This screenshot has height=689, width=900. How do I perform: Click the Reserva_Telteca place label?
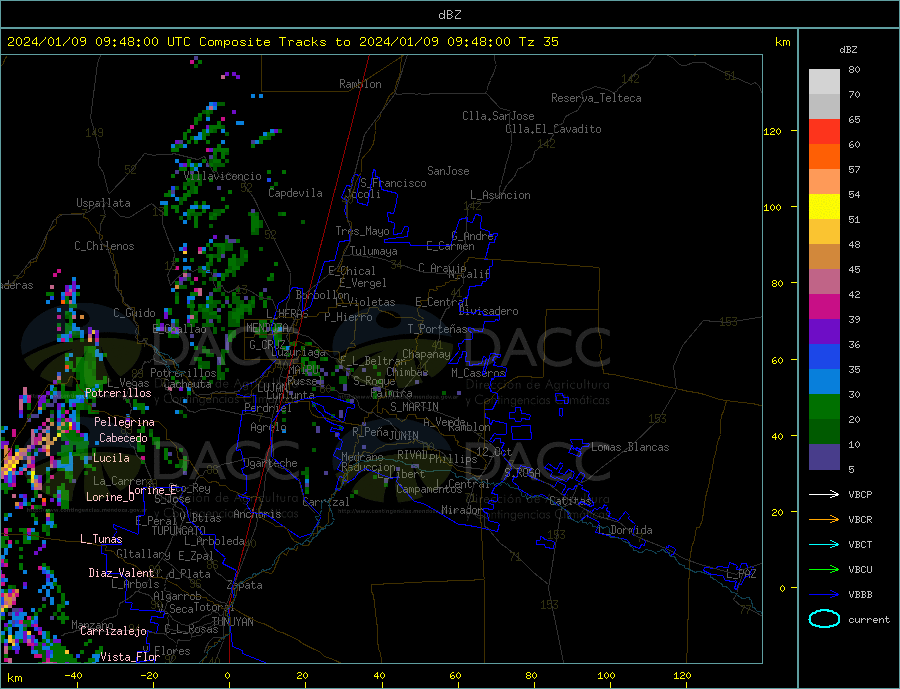click(x=596, y=98)
